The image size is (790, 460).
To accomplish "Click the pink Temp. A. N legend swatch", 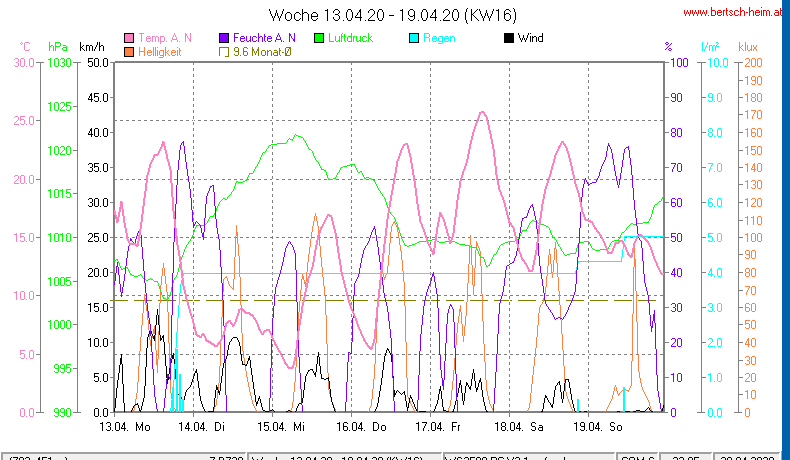I will 129,38.
